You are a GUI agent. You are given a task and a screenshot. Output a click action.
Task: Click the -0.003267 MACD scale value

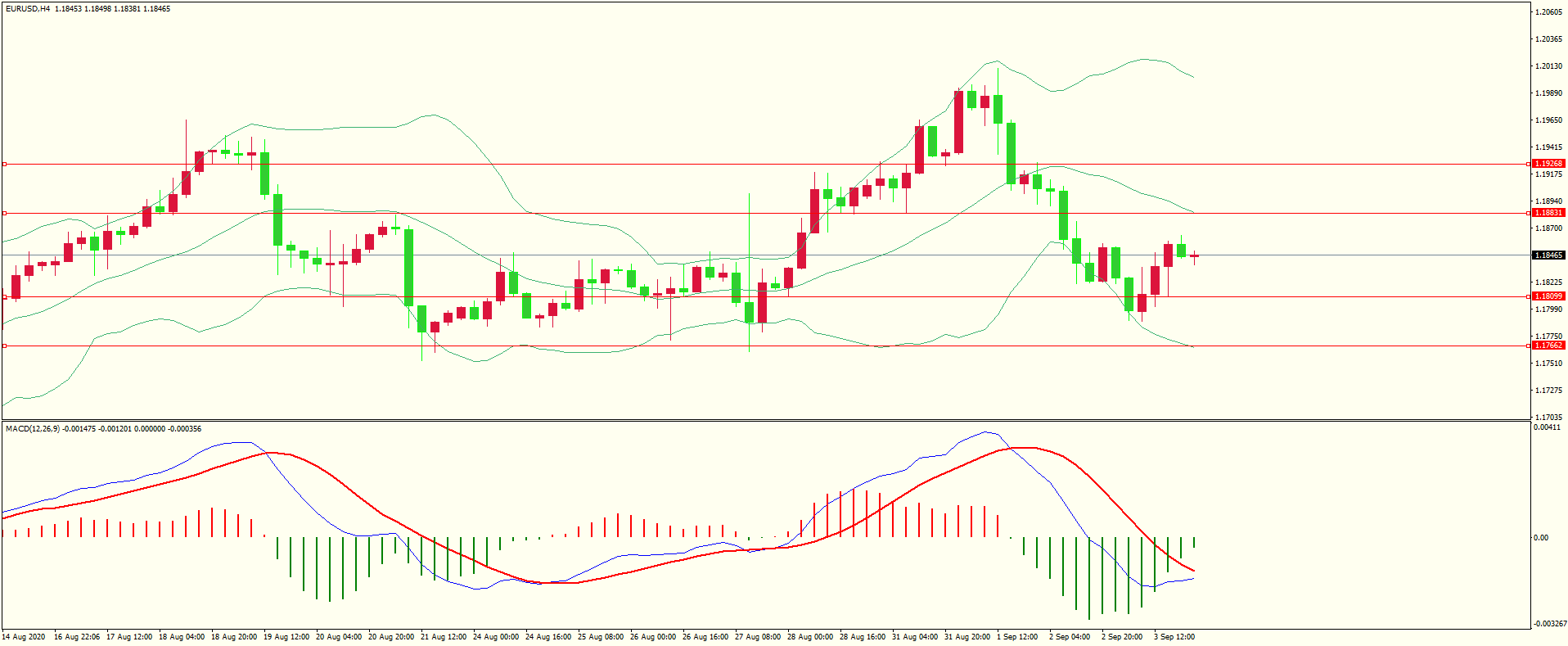click(1549, 624)
